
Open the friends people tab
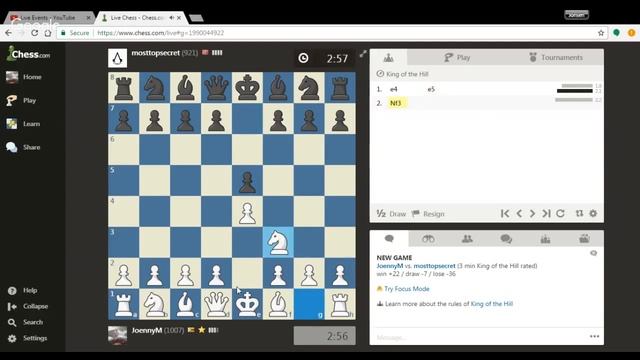(x=467, y=238)
